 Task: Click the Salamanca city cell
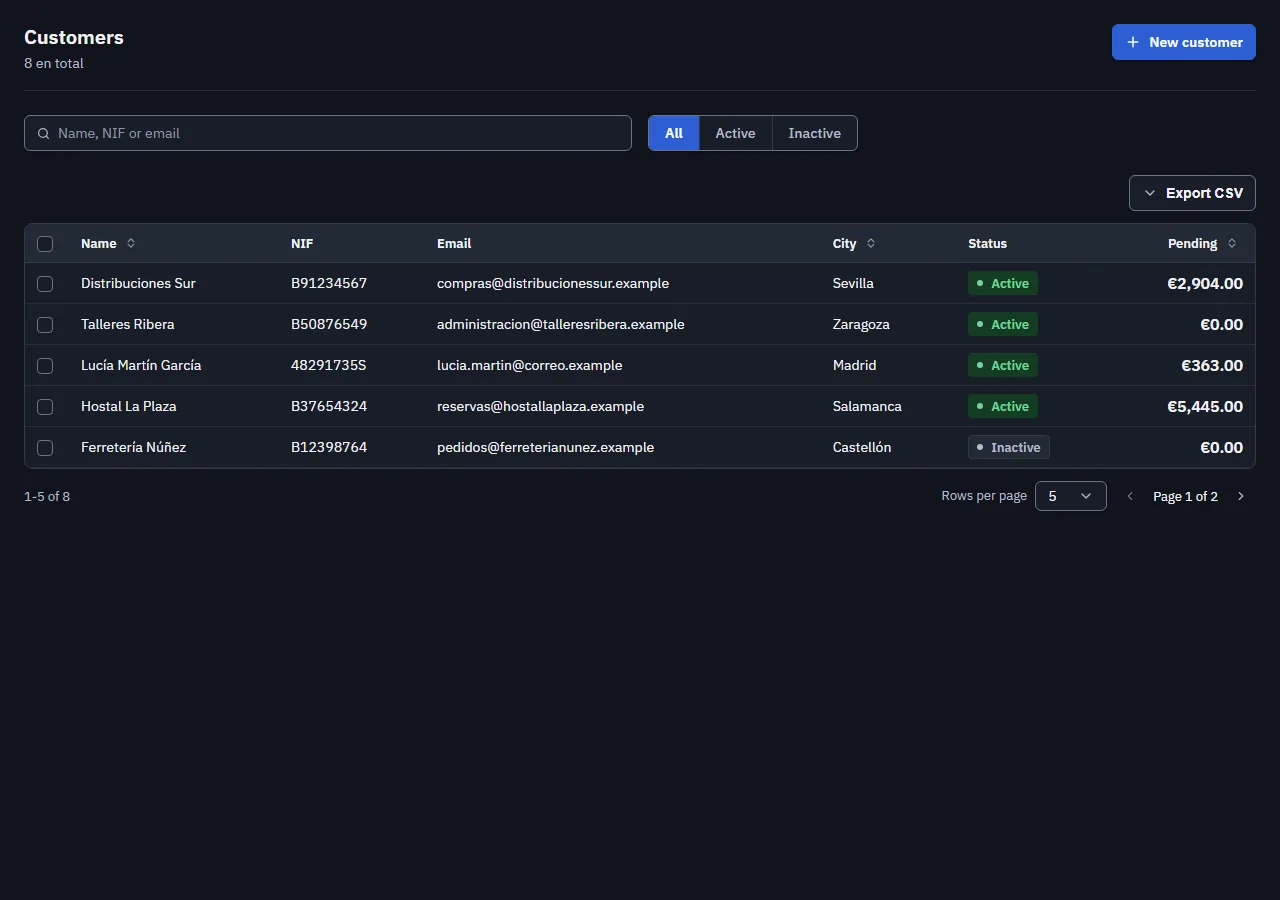click(867, 407)
